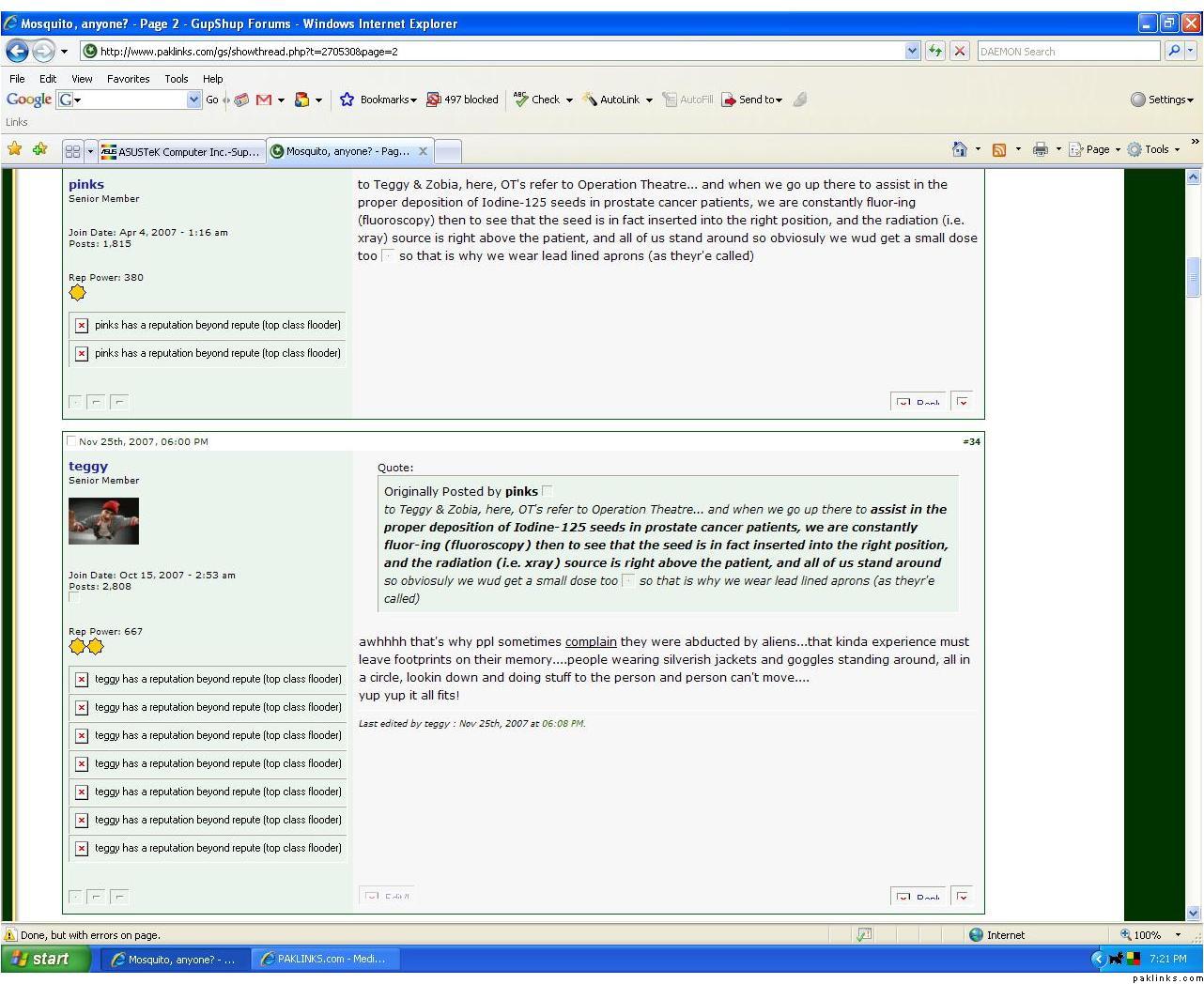Click the Refresh page icon
The width and height of the screenshot is (1204, 984).
click(x=934, y=51)
